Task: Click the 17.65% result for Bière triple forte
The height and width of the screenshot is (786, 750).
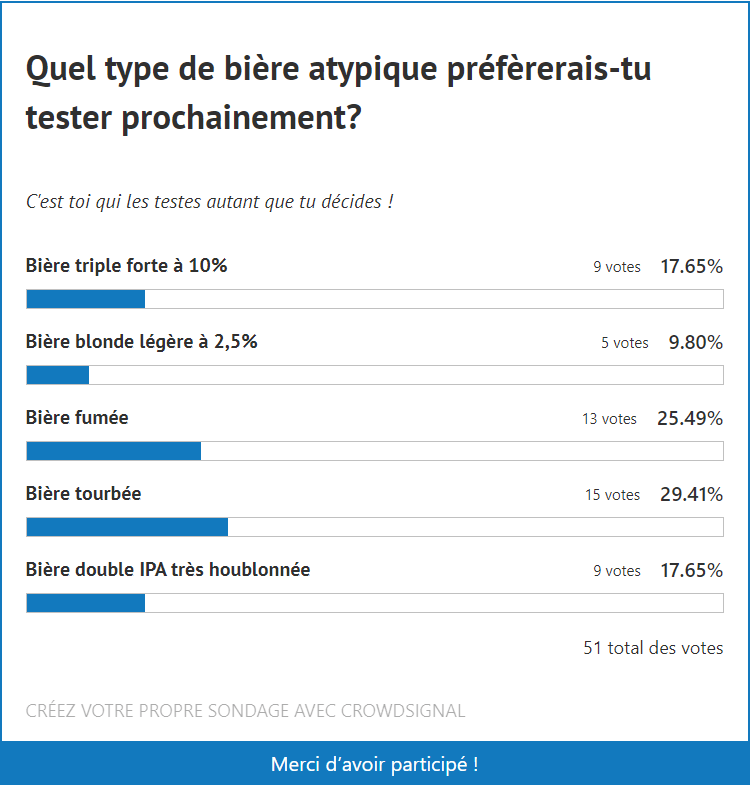Action: point(691,266)
